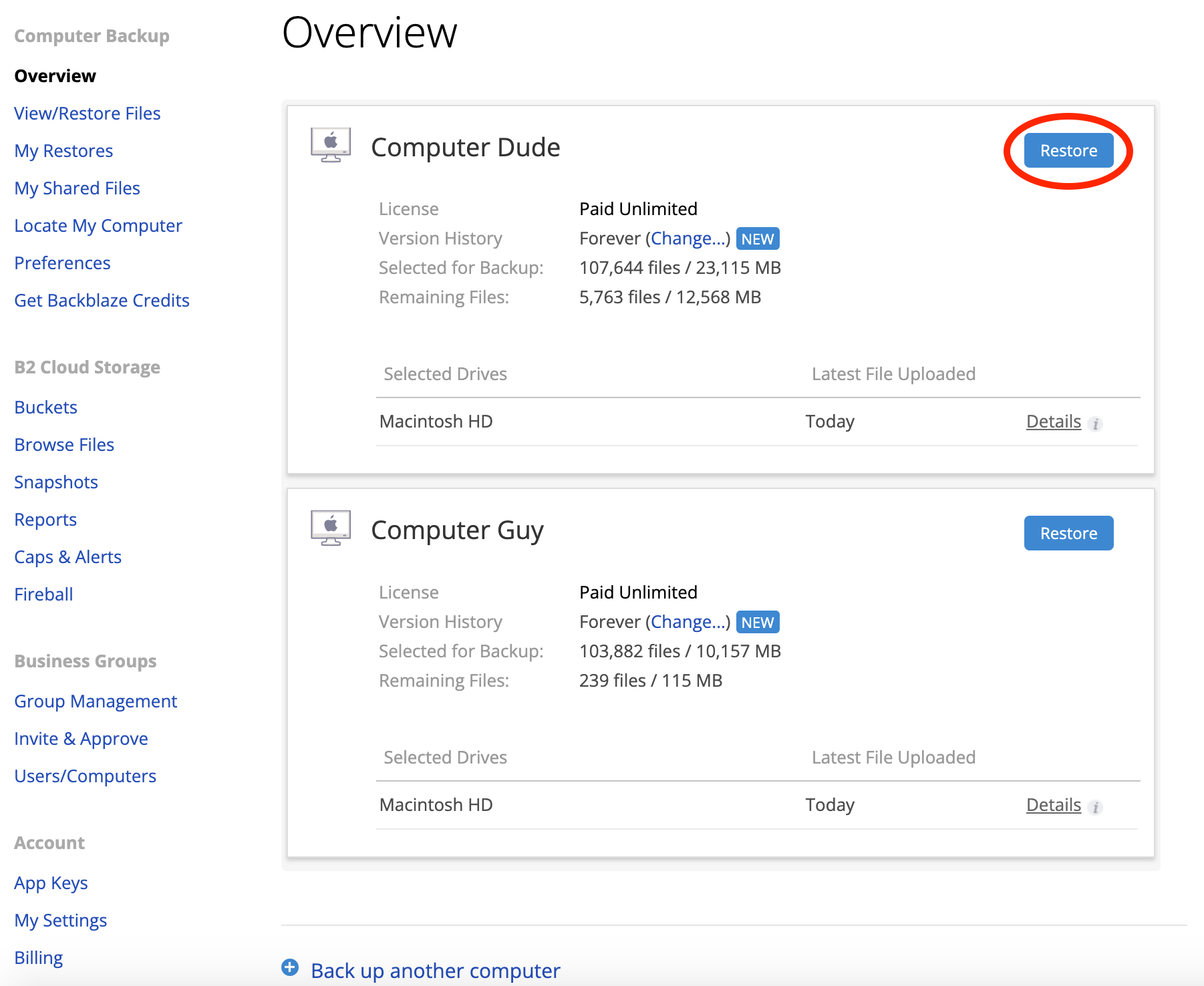Click Paid Unlimited license for Computer Dude
Image resolution: width=1204 pixels, height=986 pixels.
pyautogui.click(x=638, y=209)
